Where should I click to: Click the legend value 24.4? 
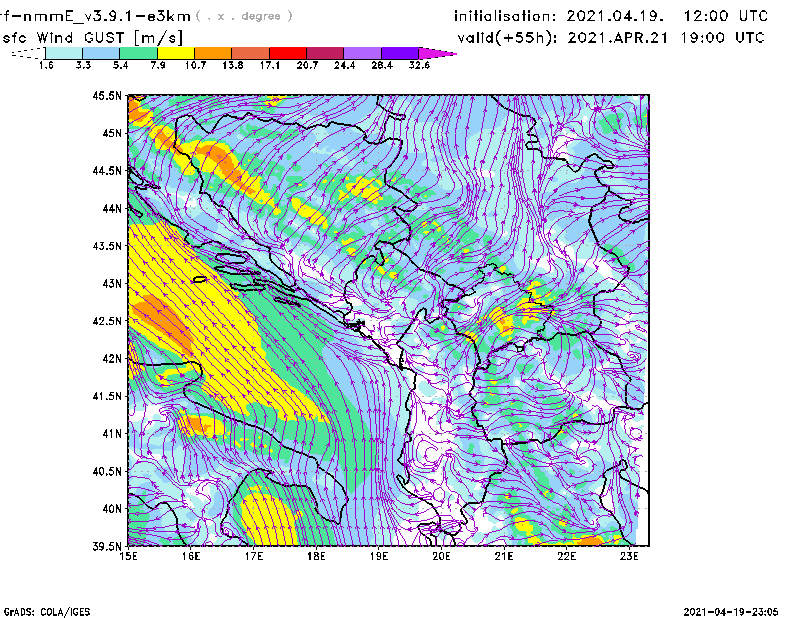pos(344,65)
